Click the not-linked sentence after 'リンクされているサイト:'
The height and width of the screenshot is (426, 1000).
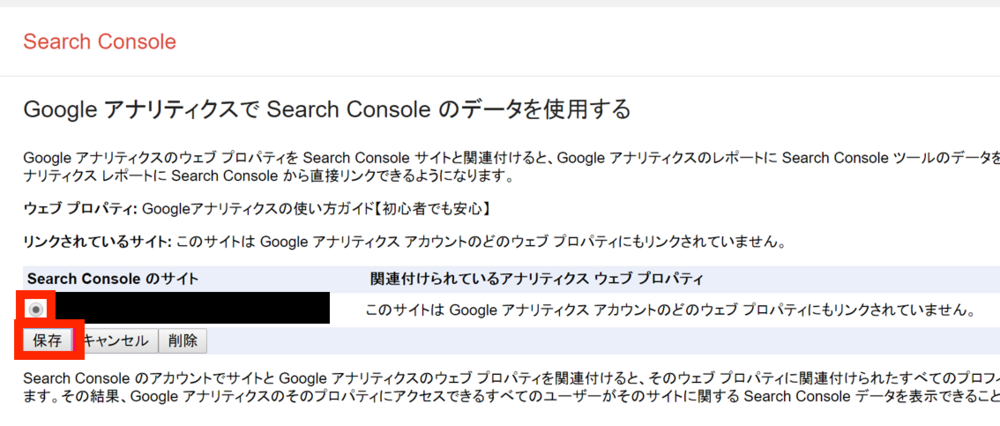click(480, 242)
